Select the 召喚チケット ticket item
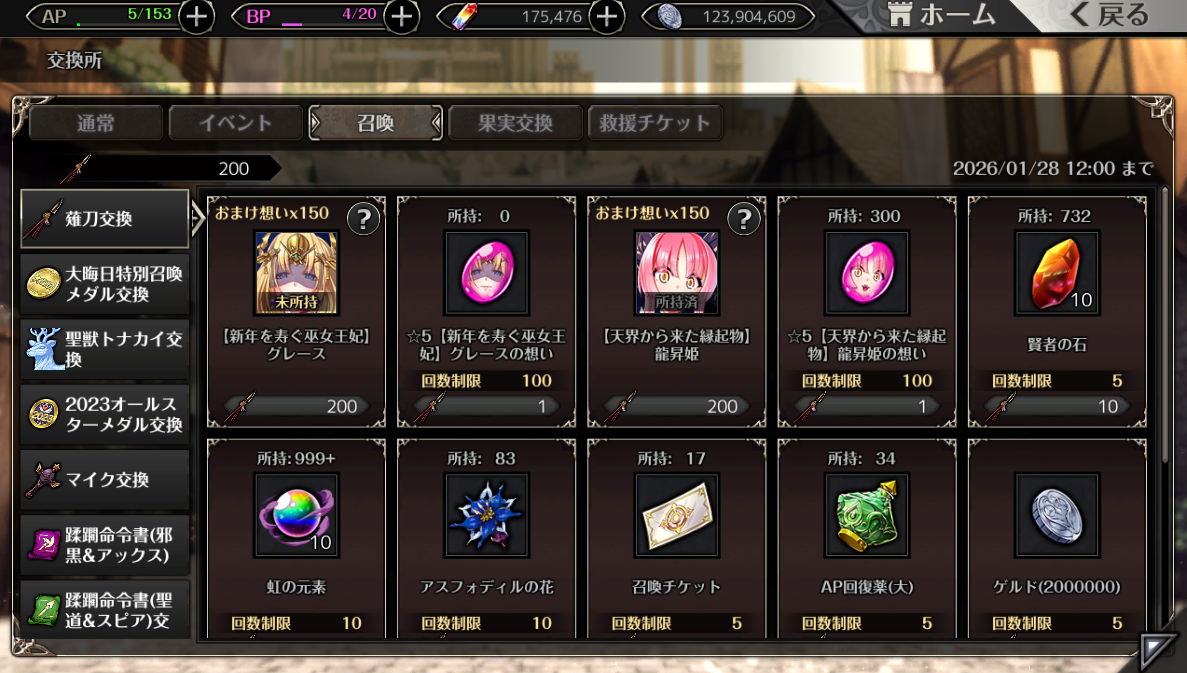Screen dimensions: 1187x673 (677, 516)
